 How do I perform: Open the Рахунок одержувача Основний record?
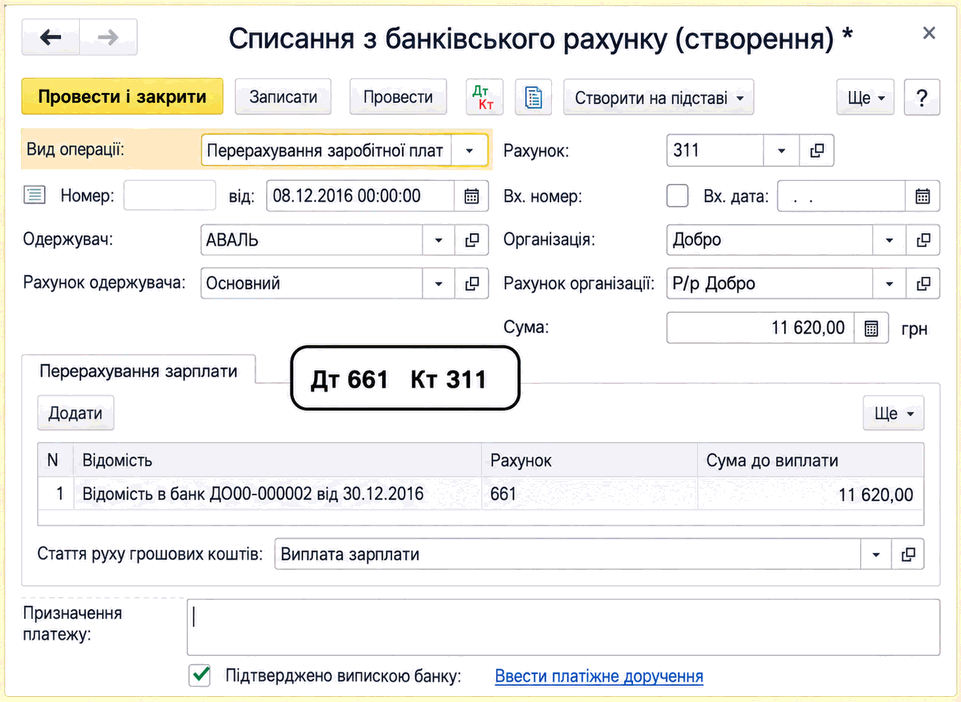(472, 283)
